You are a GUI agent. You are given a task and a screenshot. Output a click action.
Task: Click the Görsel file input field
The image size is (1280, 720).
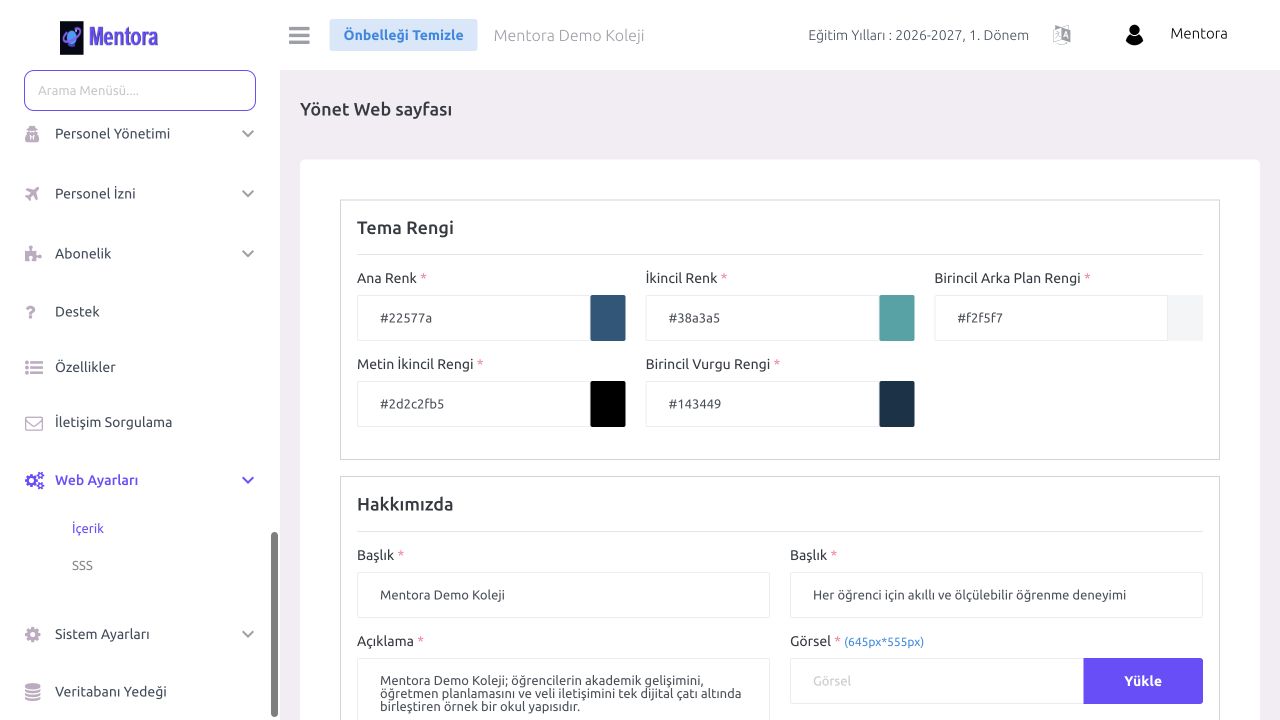click(937, 681)
